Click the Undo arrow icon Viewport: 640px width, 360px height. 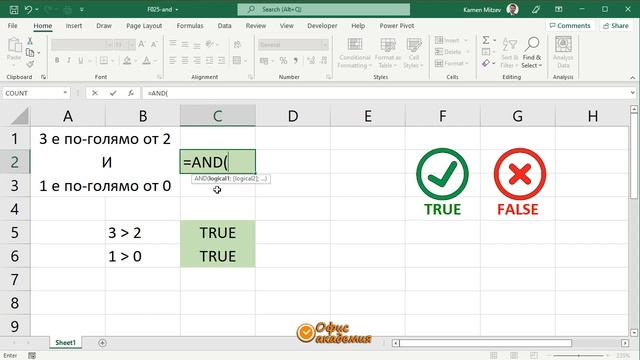28,9
